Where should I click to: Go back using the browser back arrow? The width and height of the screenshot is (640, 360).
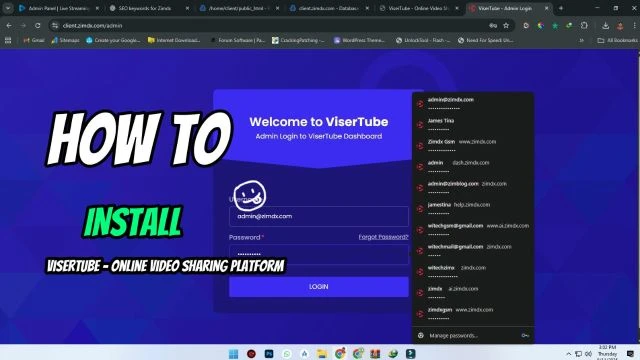click(9, 25)
